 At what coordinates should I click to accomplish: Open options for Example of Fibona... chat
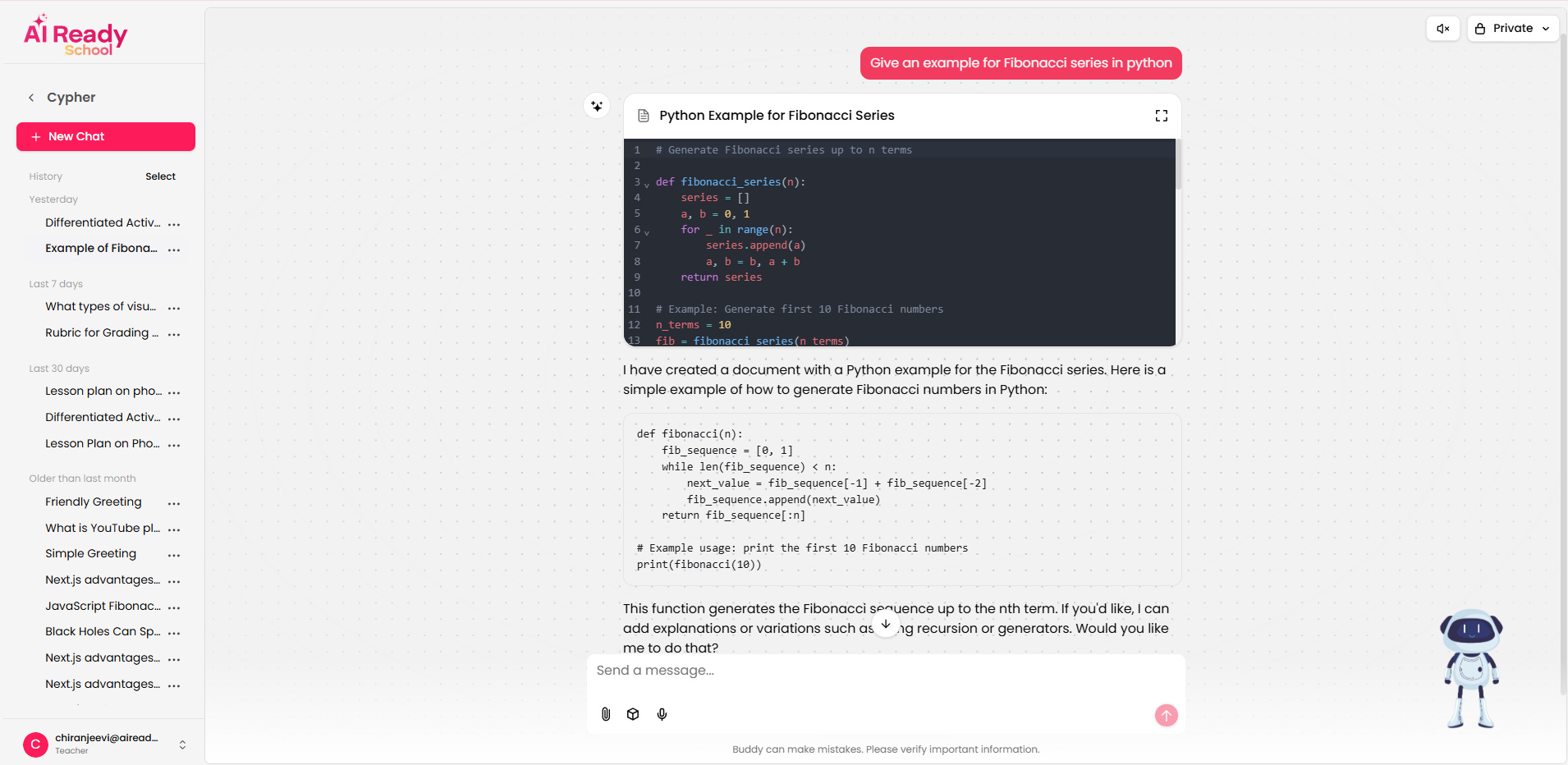[174, 250]
